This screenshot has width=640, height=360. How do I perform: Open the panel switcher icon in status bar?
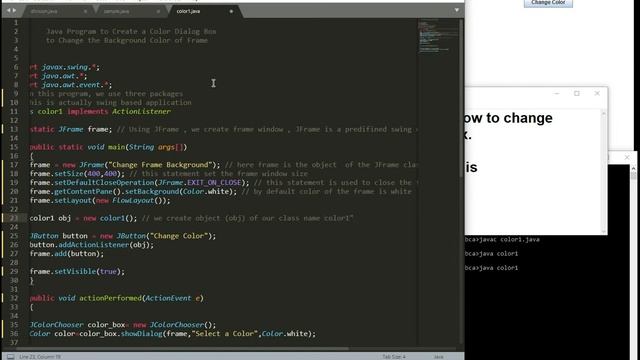pos(11,356)
